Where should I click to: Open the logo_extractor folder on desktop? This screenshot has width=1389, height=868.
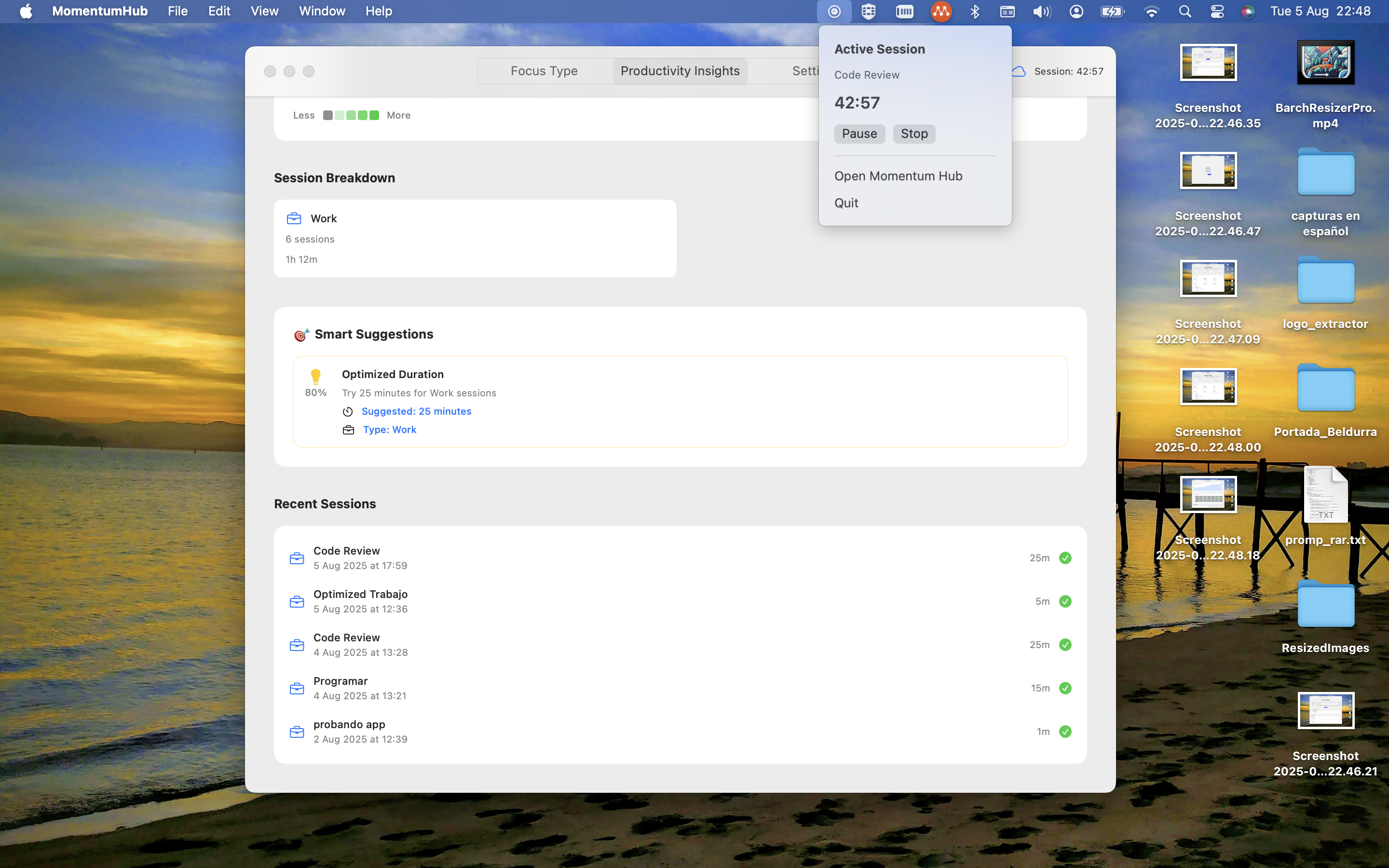tap(1326, 281)
